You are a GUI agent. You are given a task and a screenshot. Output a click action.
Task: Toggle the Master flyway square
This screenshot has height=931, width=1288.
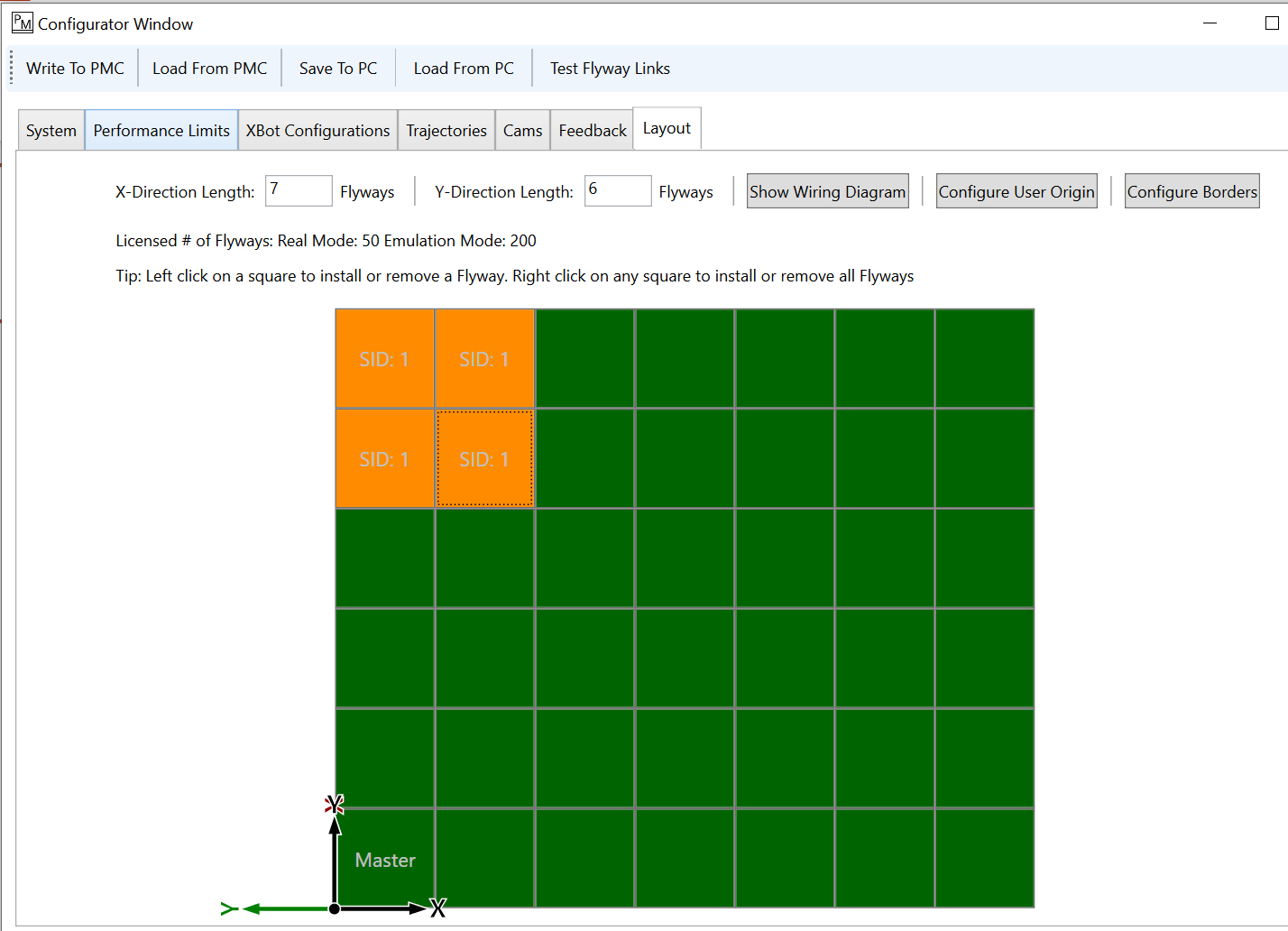[x=386, y=859]
